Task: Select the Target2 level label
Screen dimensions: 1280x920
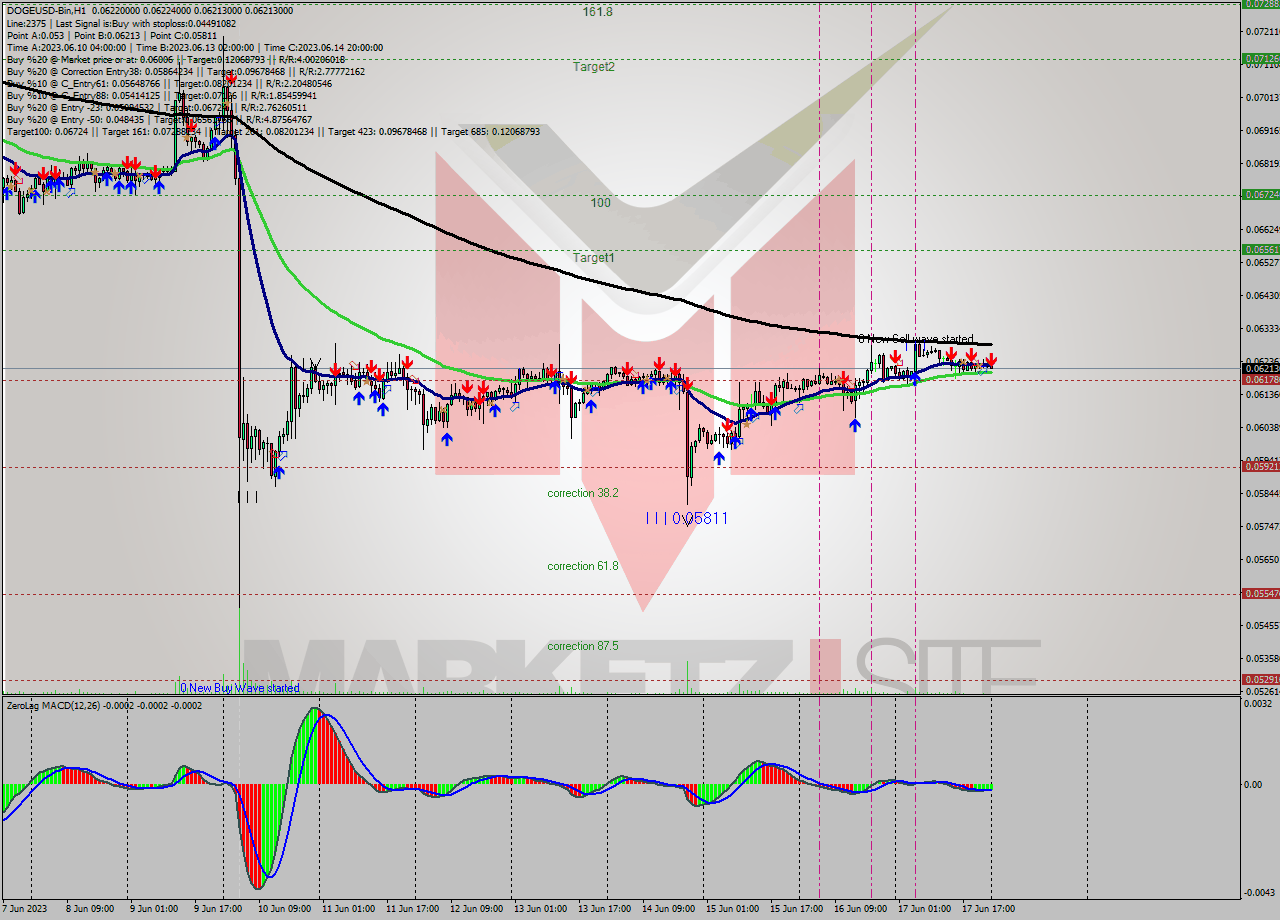Action: 594,67
